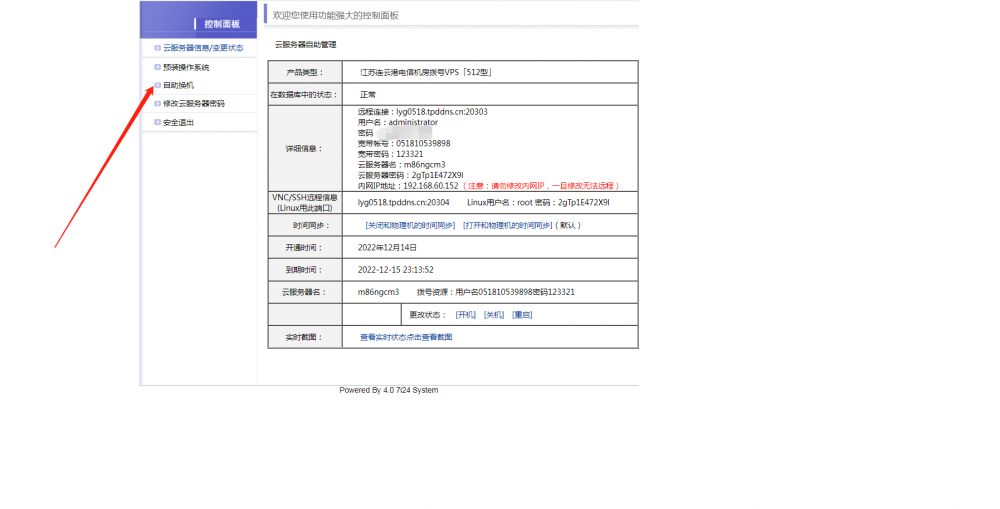Image resolution: width=1000 pixels, height=509 pixels.
Task: Click the 控制面板 sidebar header
Action: [222, 24]
